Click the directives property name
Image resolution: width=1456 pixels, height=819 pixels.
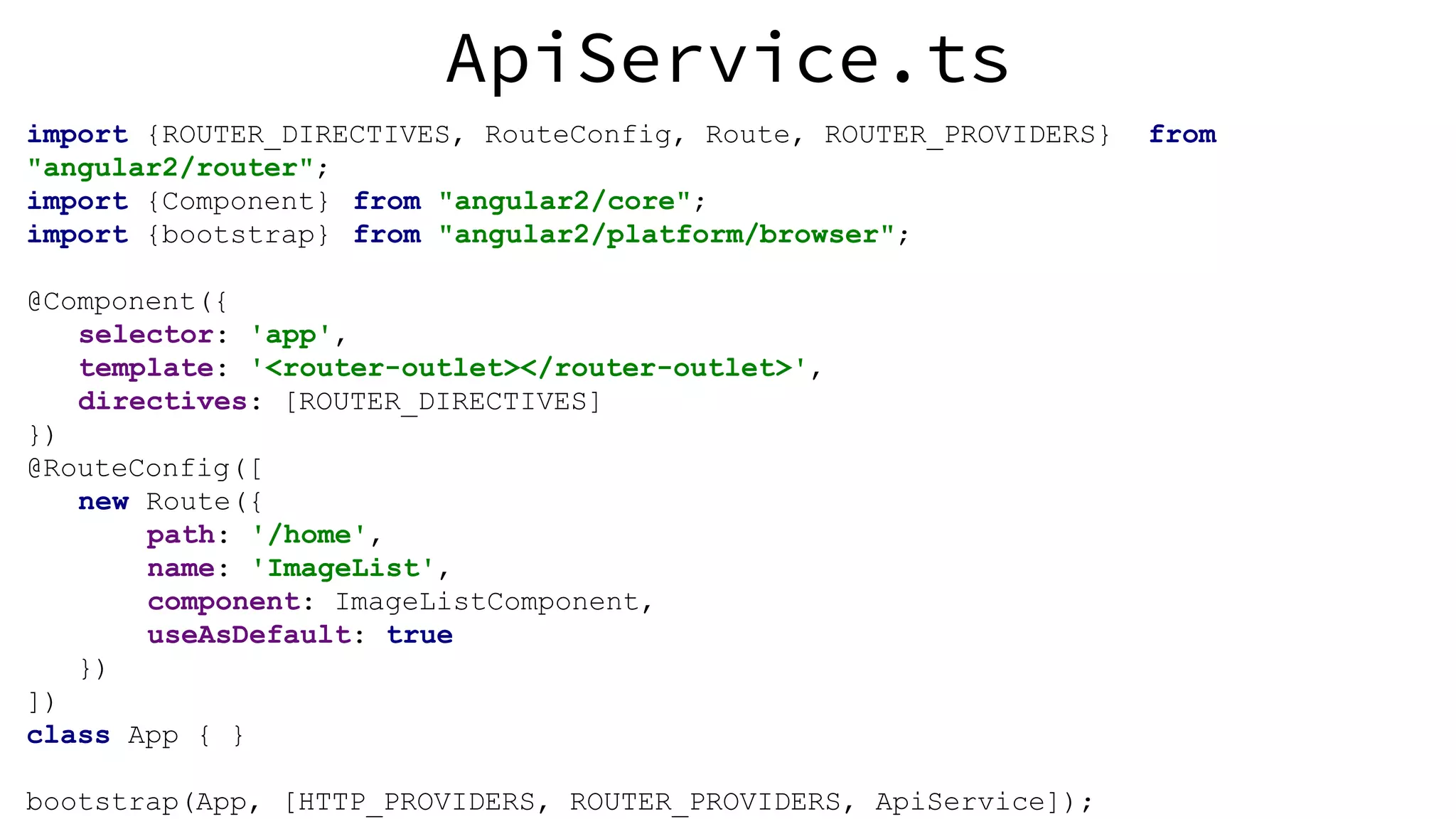tap(163, 401)
